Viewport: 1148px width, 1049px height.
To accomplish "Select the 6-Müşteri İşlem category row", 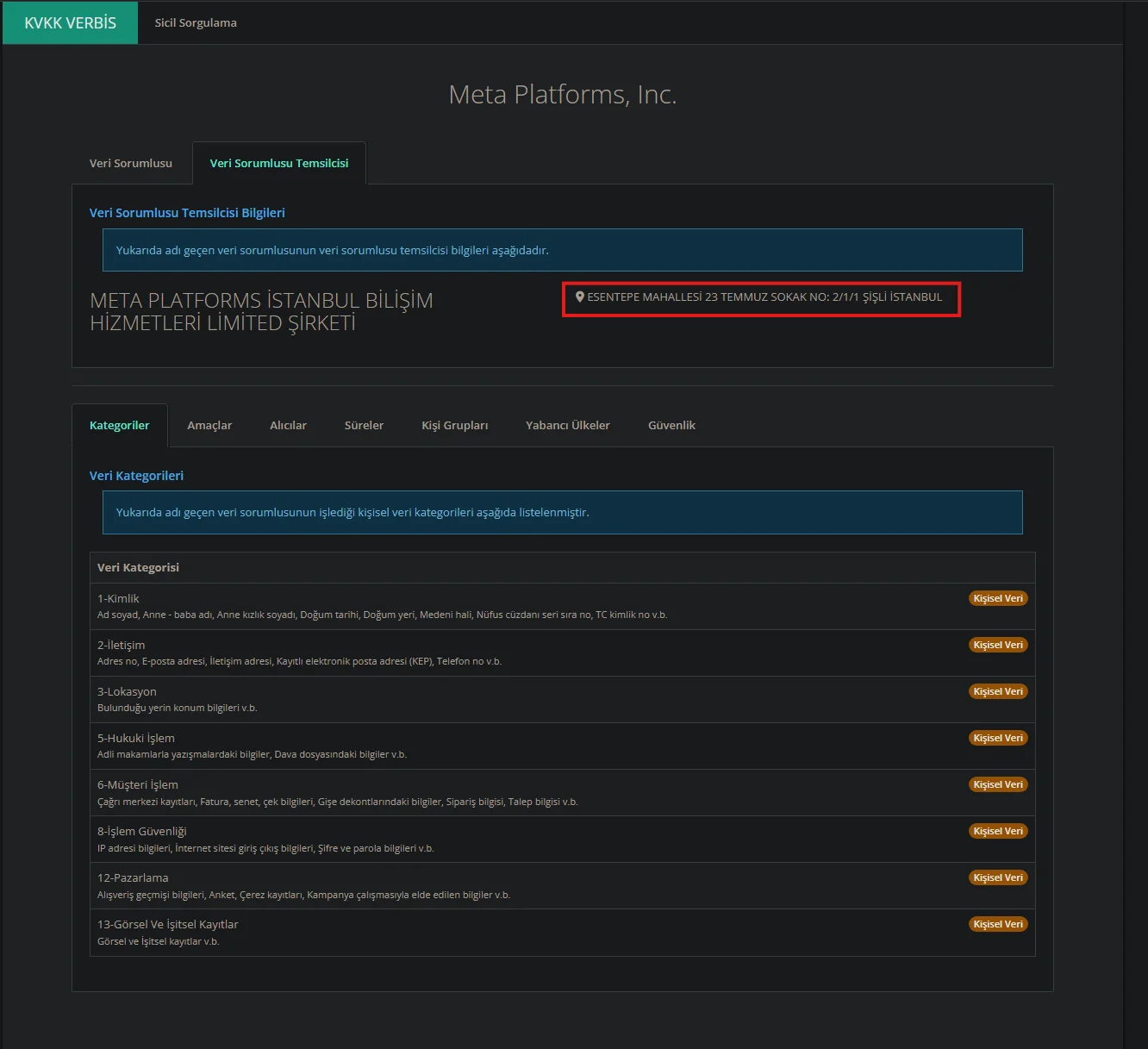I will (x=563, y=792).
